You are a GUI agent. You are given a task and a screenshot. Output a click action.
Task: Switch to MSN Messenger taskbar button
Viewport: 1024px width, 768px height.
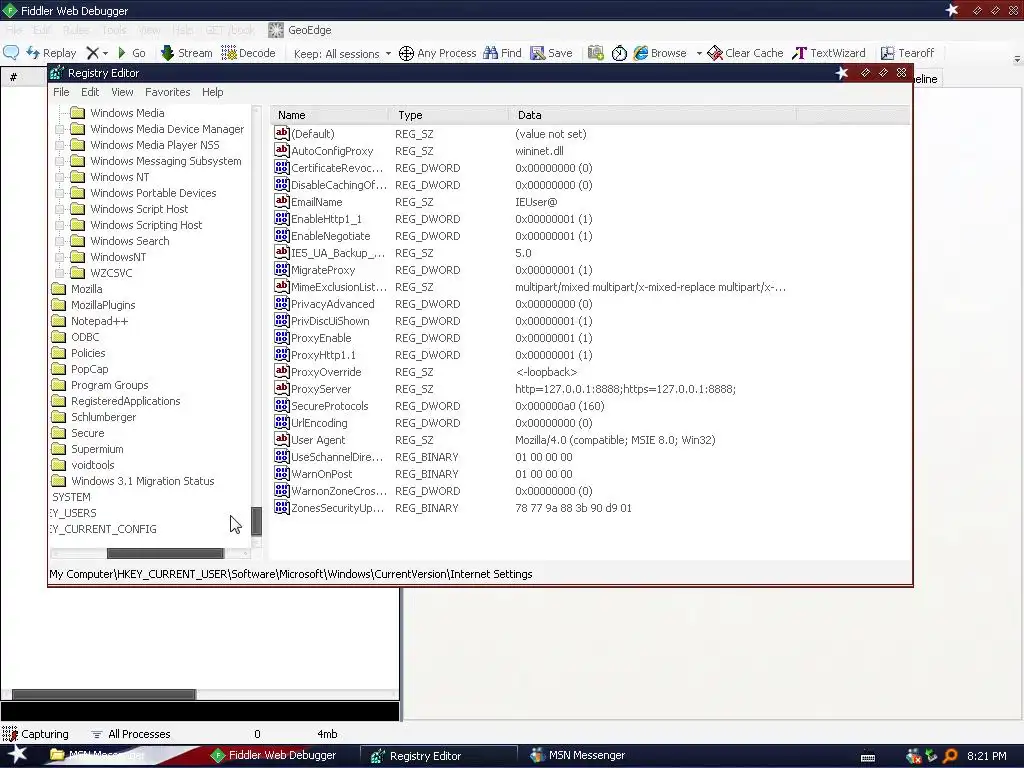[578, 756]
